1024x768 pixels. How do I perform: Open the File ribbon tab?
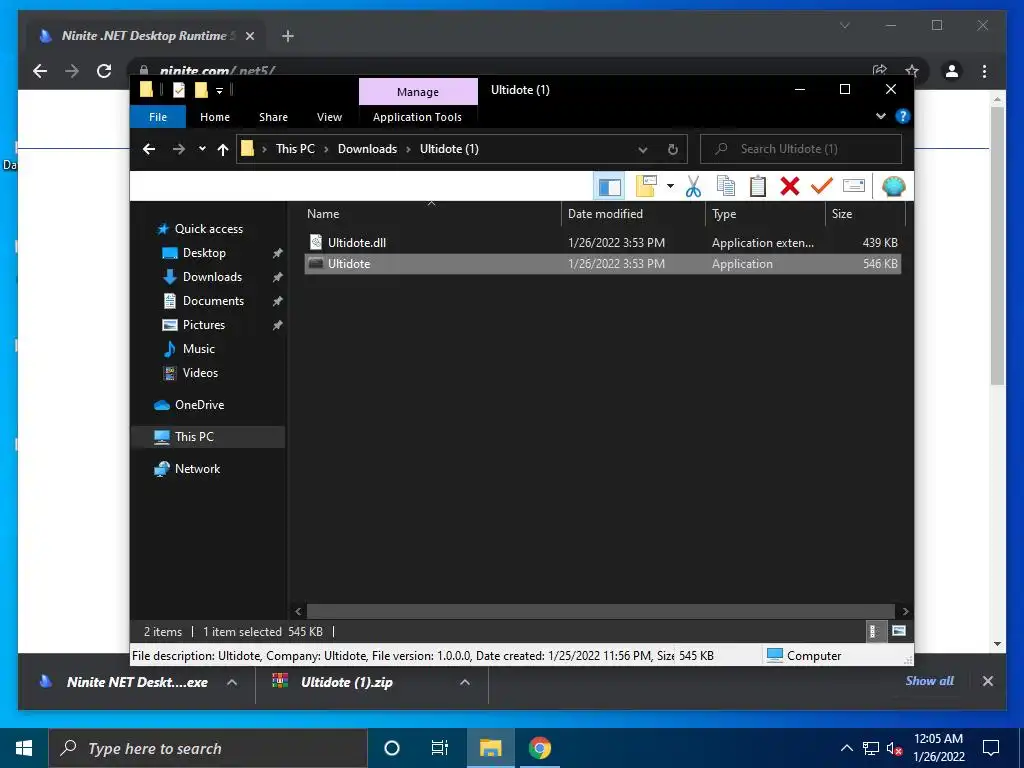click(158, 117)
